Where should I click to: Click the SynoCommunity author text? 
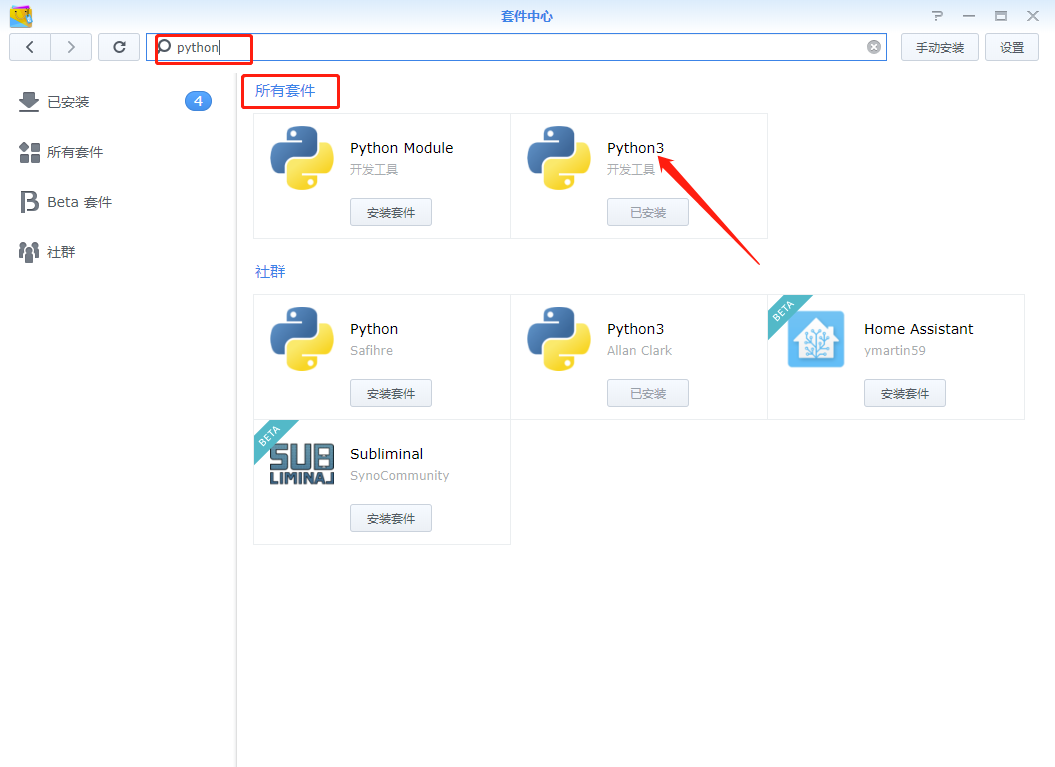point(400,476)
